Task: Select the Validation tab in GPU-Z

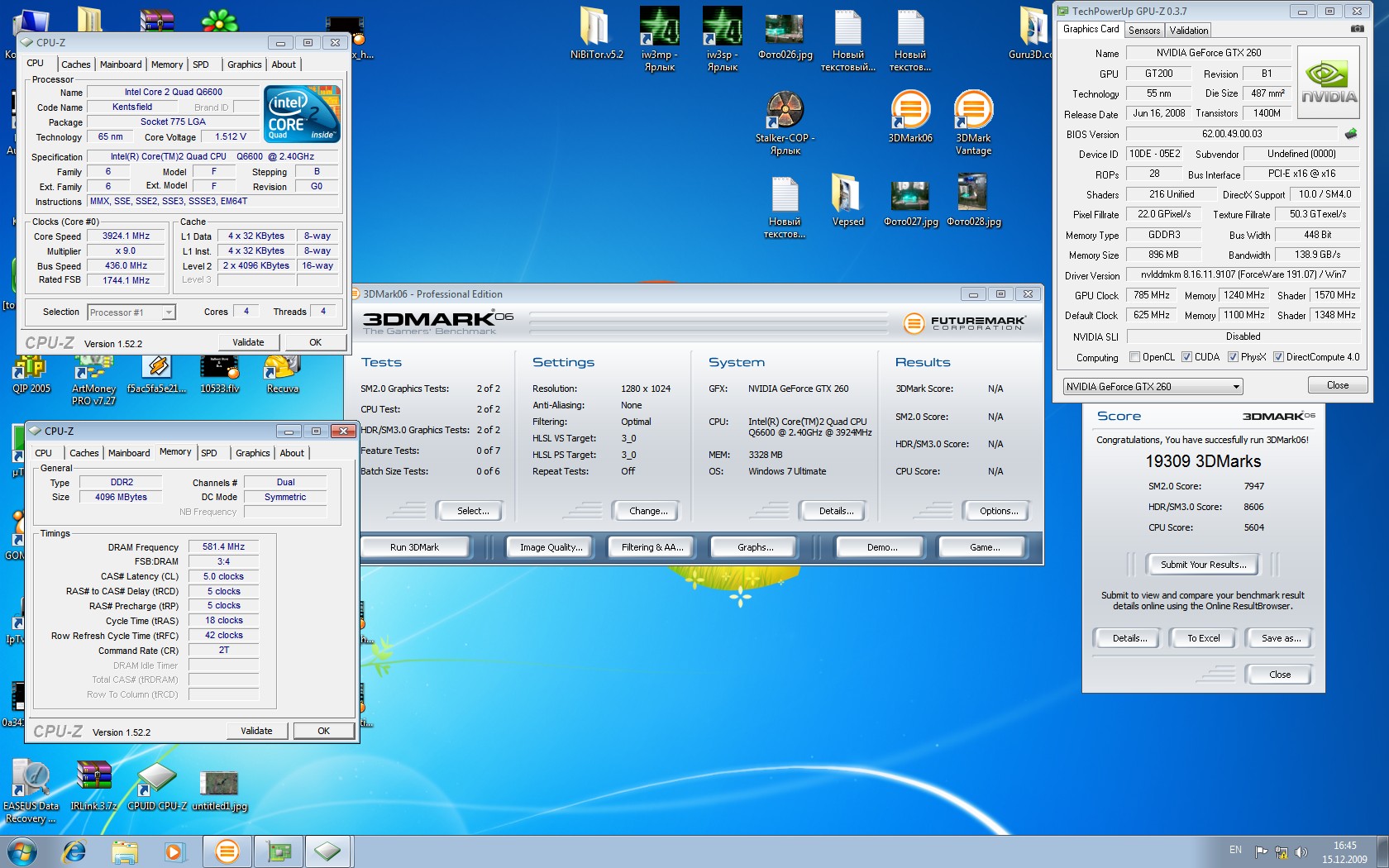Action: tap(1189, 31)
